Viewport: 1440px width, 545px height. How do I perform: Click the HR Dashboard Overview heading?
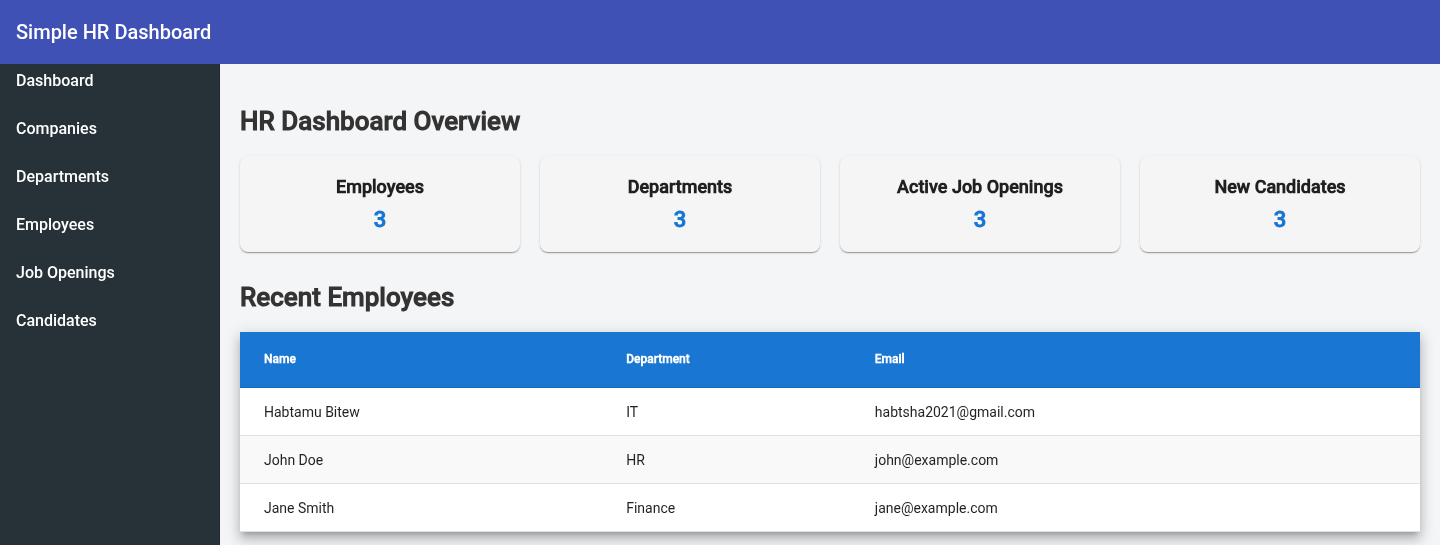click(x=380, y=122)
